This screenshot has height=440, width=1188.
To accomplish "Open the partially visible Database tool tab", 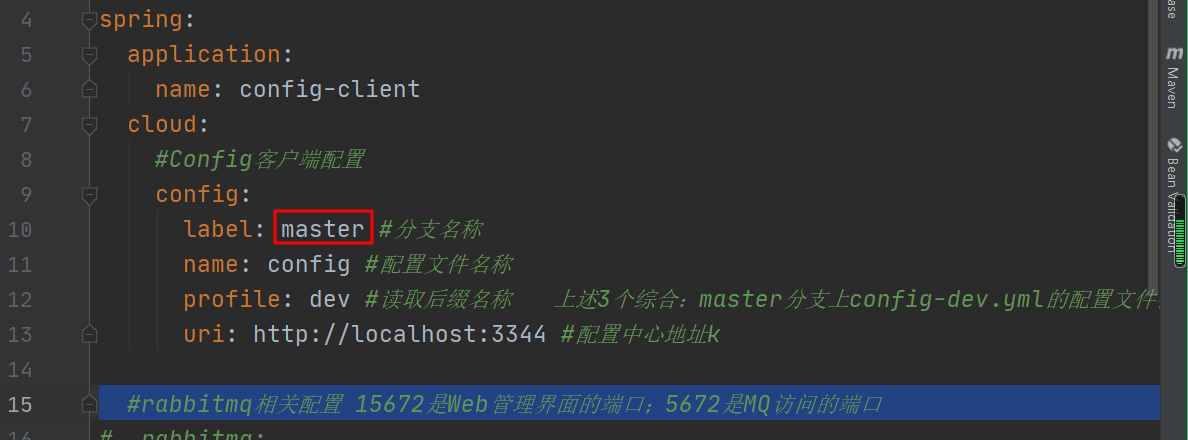I will tap(1174, 11).
